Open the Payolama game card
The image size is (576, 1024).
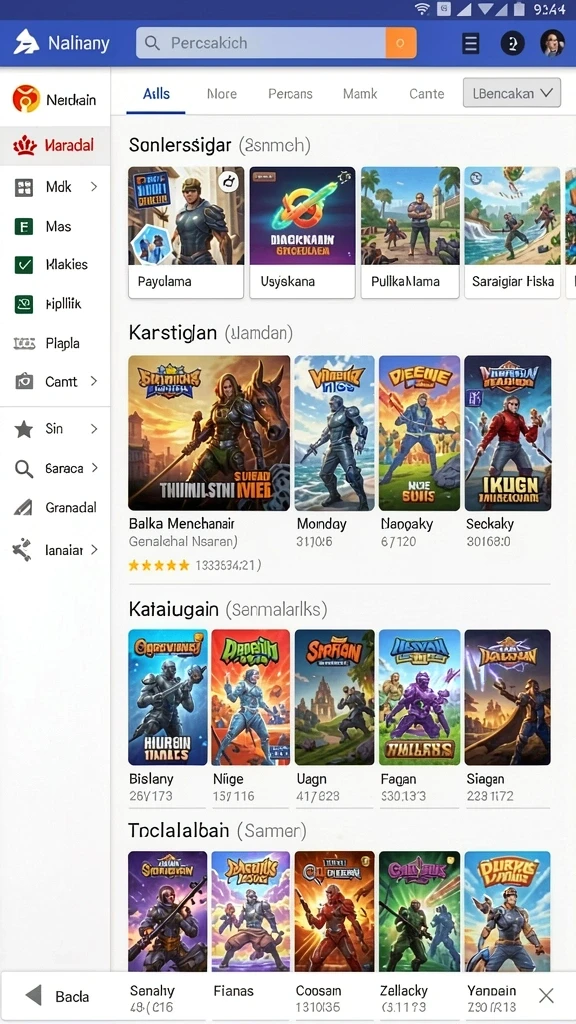(186, 232)
